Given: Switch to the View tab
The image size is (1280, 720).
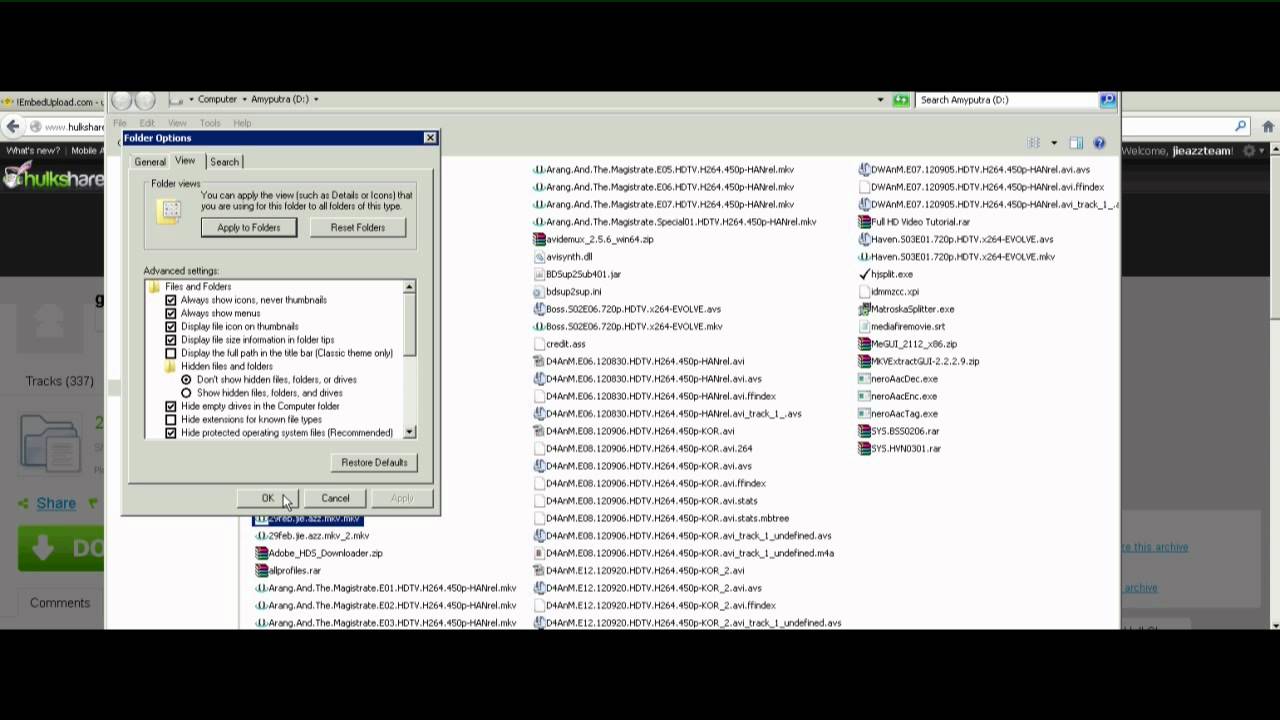Looking at the screenshot, I should [x=185, y=161].
